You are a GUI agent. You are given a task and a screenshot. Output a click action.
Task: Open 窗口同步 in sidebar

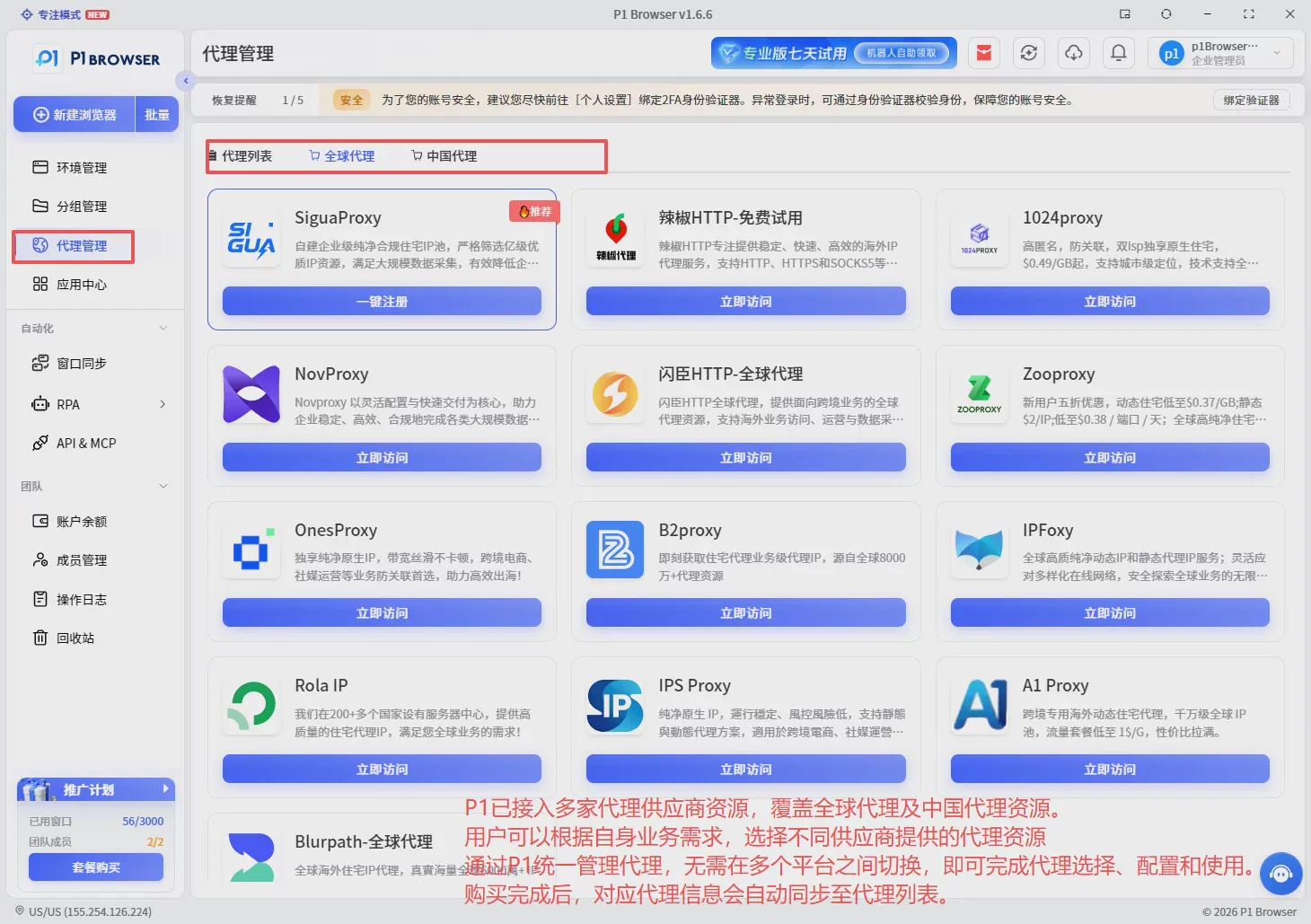click(69, 363)
